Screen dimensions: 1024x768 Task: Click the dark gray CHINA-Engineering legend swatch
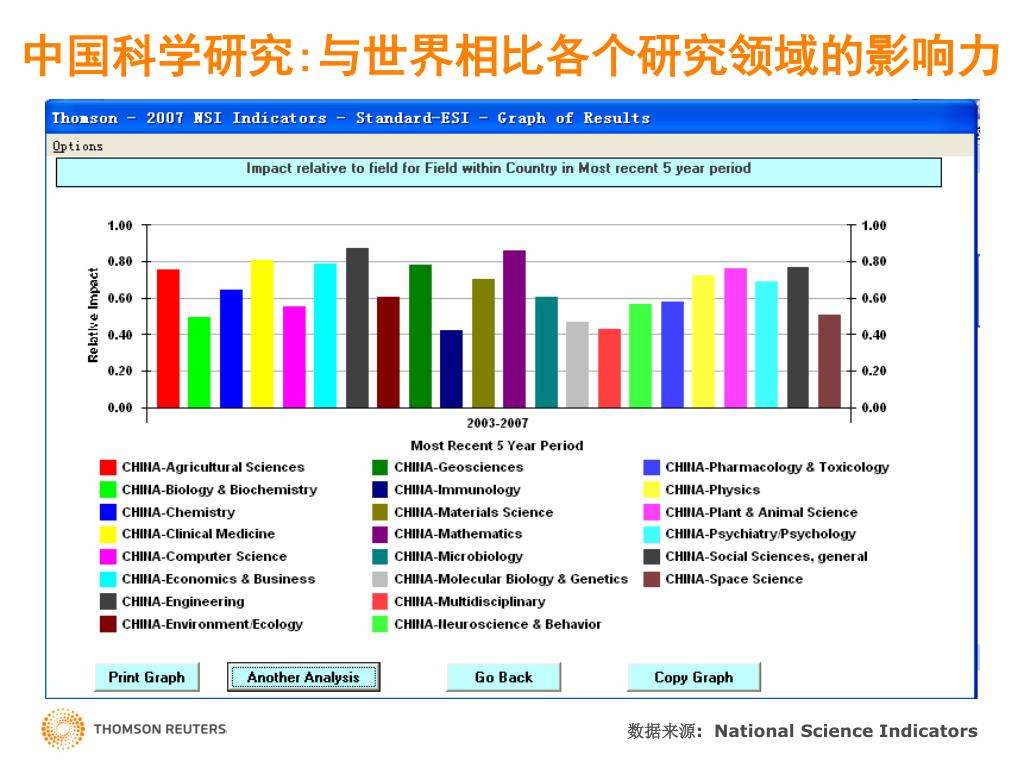coord(108,601)
